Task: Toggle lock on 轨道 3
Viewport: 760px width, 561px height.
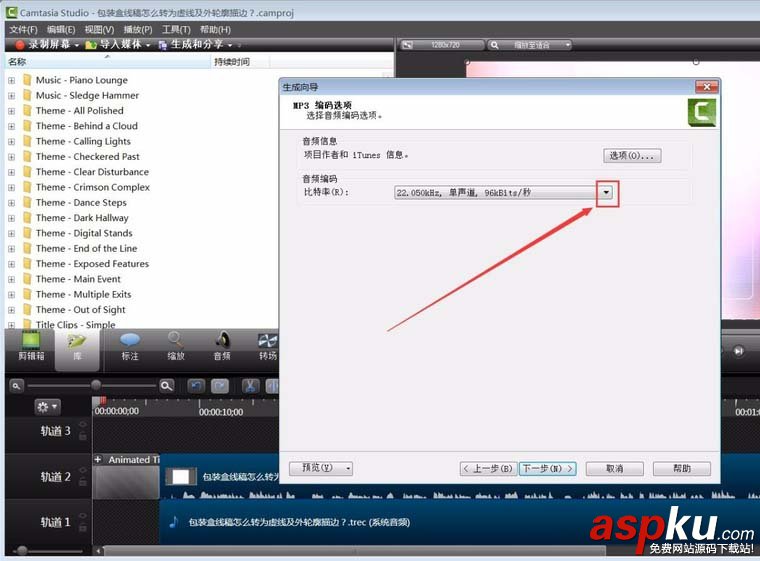Action: point(83,435)
